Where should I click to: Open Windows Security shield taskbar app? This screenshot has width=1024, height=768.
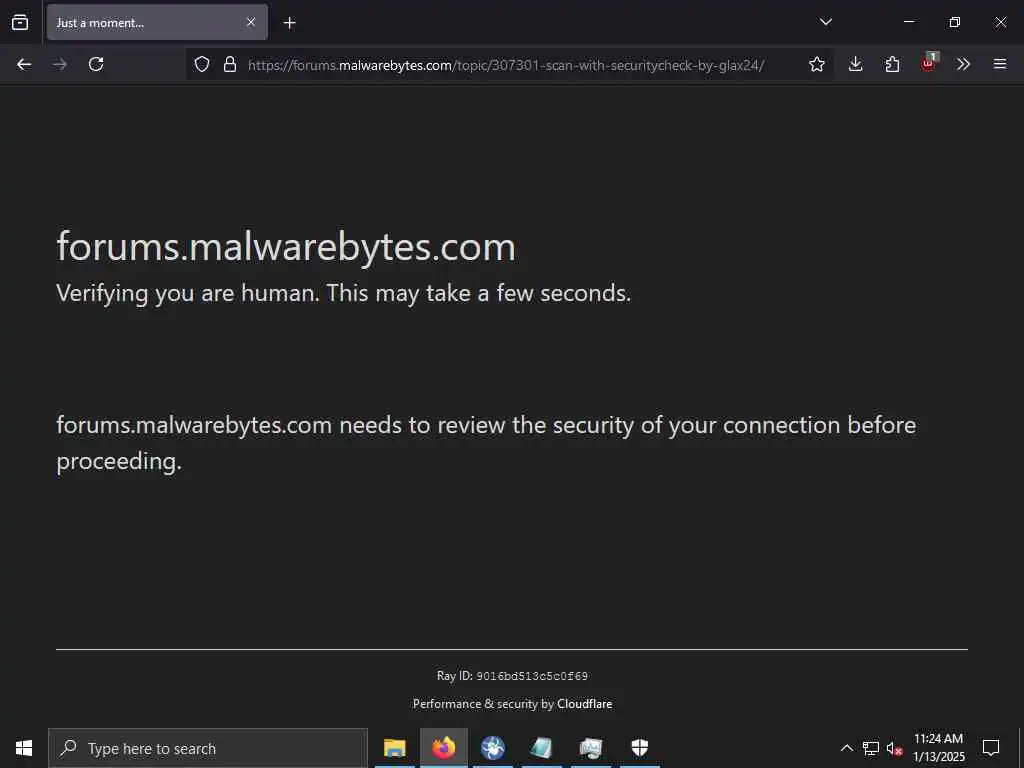pyautogui.click(x=639, y=748)
